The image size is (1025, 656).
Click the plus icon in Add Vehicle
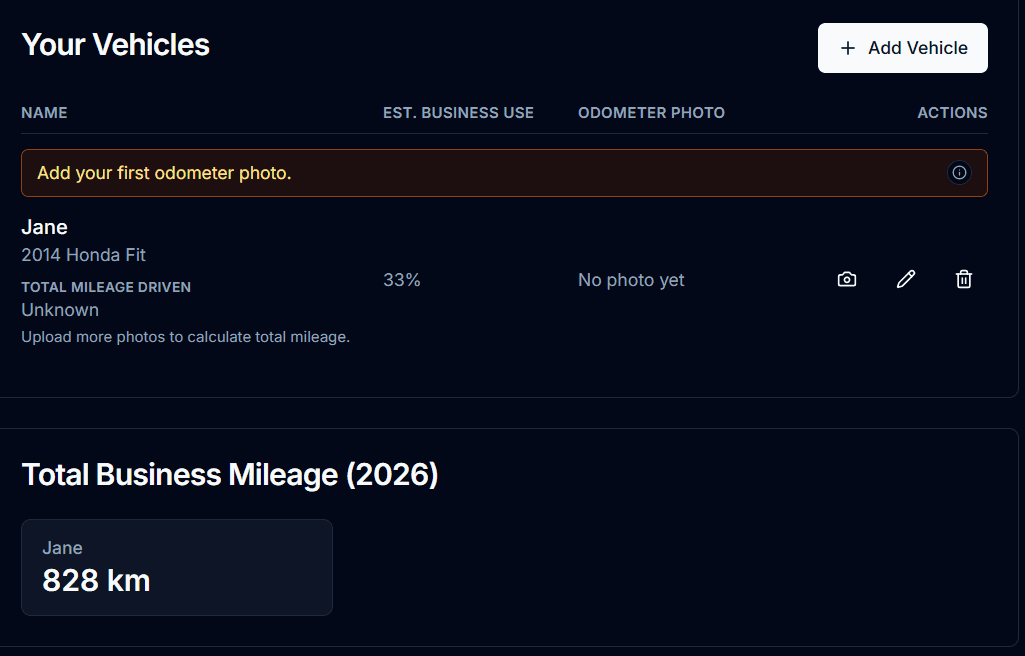click(x=848, y=48)
